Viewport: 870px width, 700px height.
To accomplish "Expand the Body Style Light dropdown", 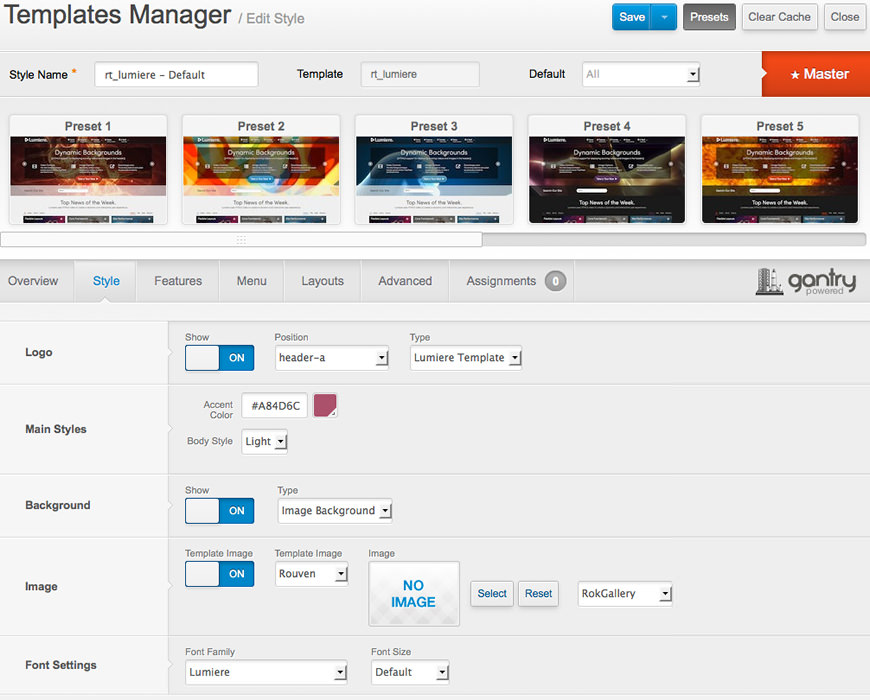I will click(265, 442).
